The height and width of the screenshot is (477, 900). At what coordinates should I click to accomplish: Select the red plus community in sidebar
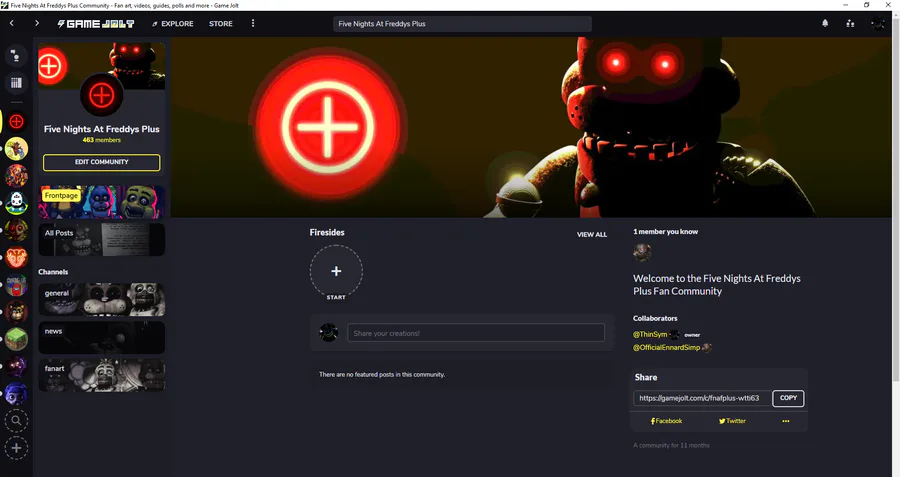pos(16,122)
